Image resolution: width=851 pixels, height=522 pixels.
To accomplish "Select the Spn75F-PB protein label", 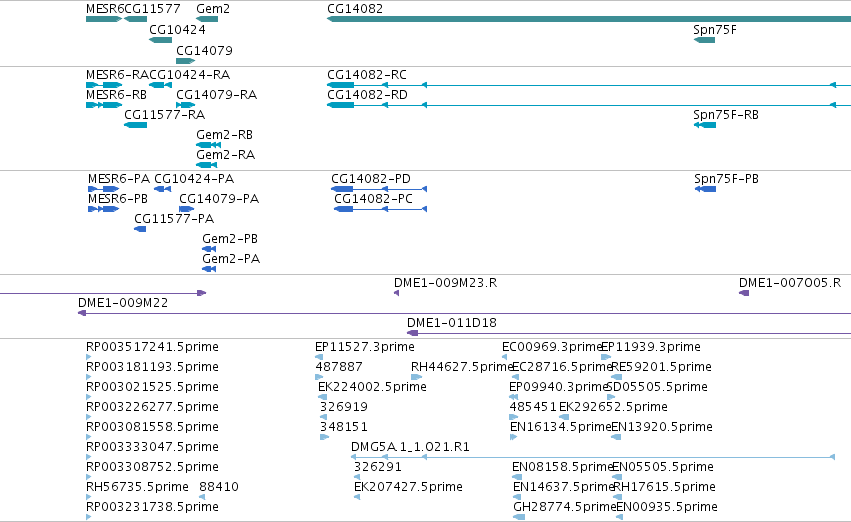I will [726, 179].
